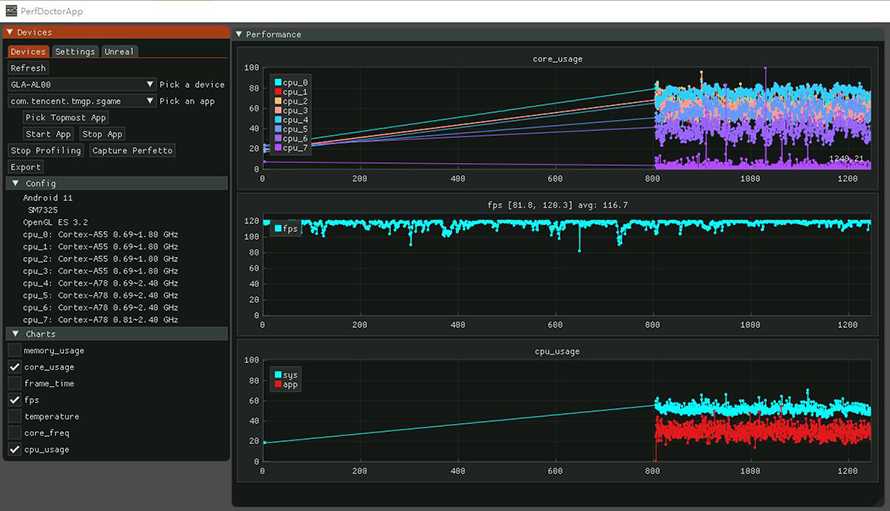Image resolution: width=890 pixels, height=511 pixels.
Task: Switch to the Settings tab
Action: point(75,52)
